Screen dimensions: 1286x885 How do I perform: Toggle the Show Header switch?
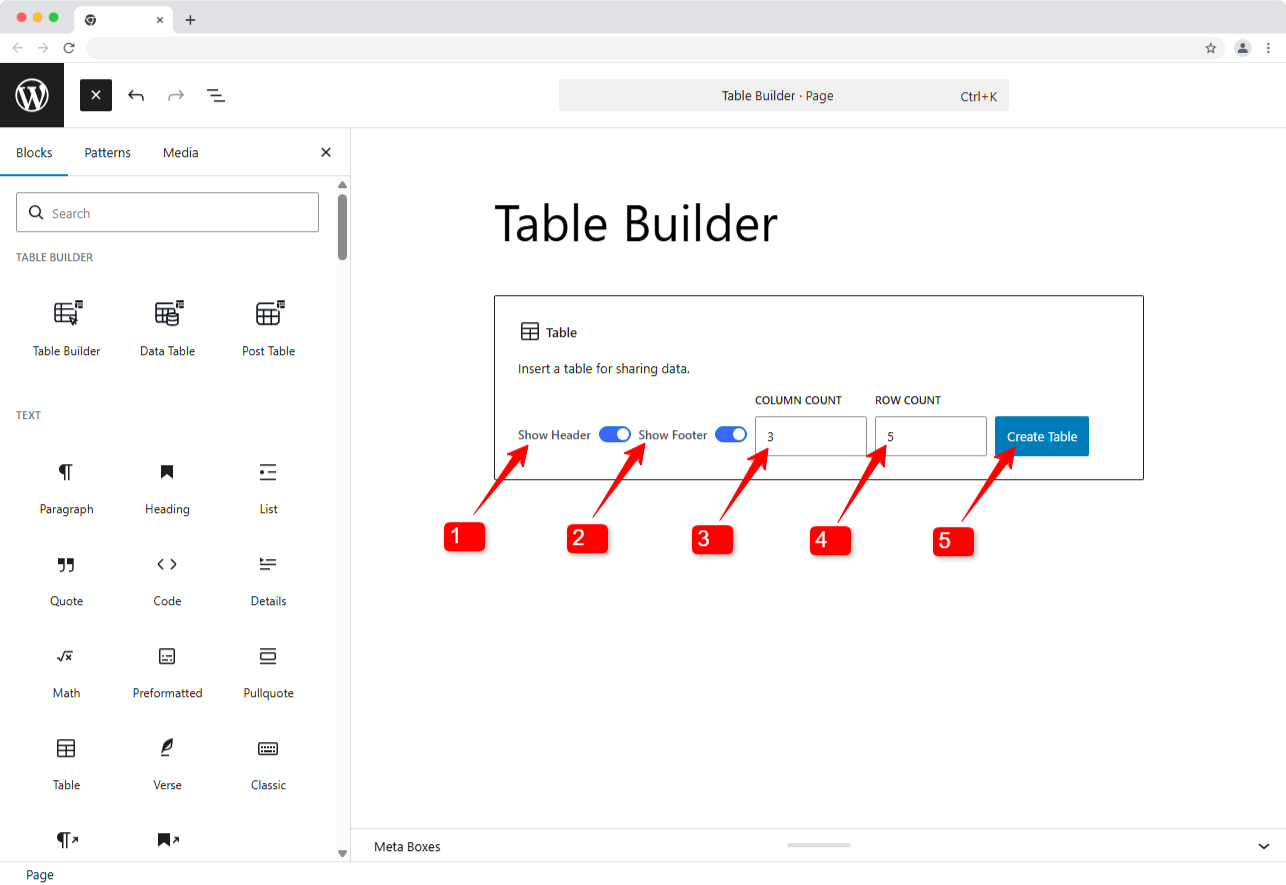(615, 435)
